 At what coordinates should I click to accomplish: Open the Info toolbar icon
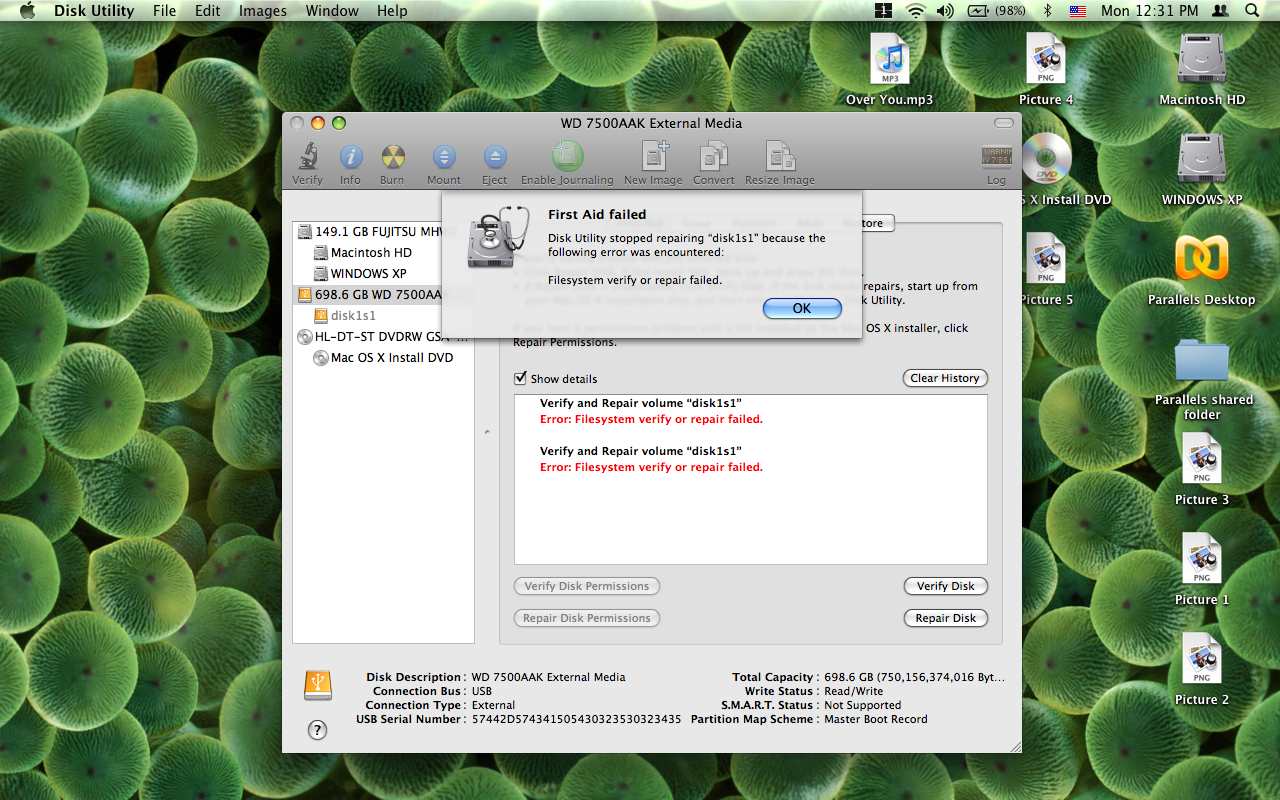tap(350, 164)
